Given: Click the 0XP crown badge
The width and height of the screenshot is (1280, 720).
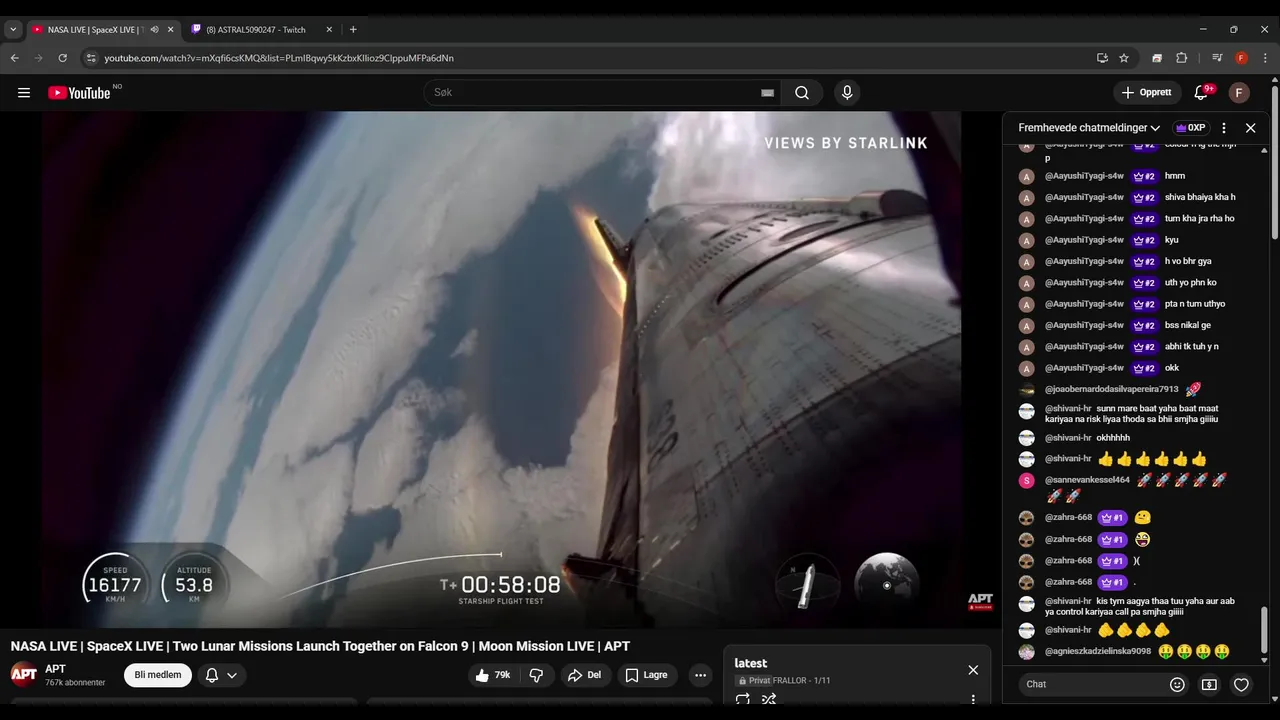Looking at the screenshot, I should pos(1190,128).
